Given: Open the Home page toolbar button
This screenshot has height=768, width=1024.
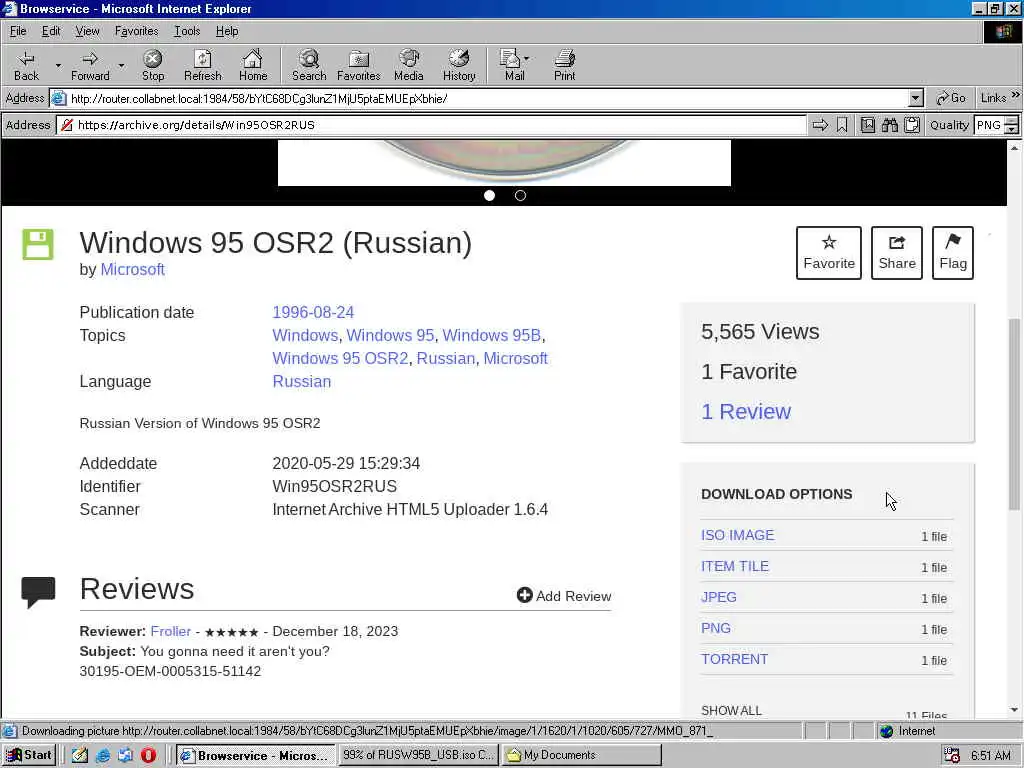Looking at the screenshot, I should point(253,66).
